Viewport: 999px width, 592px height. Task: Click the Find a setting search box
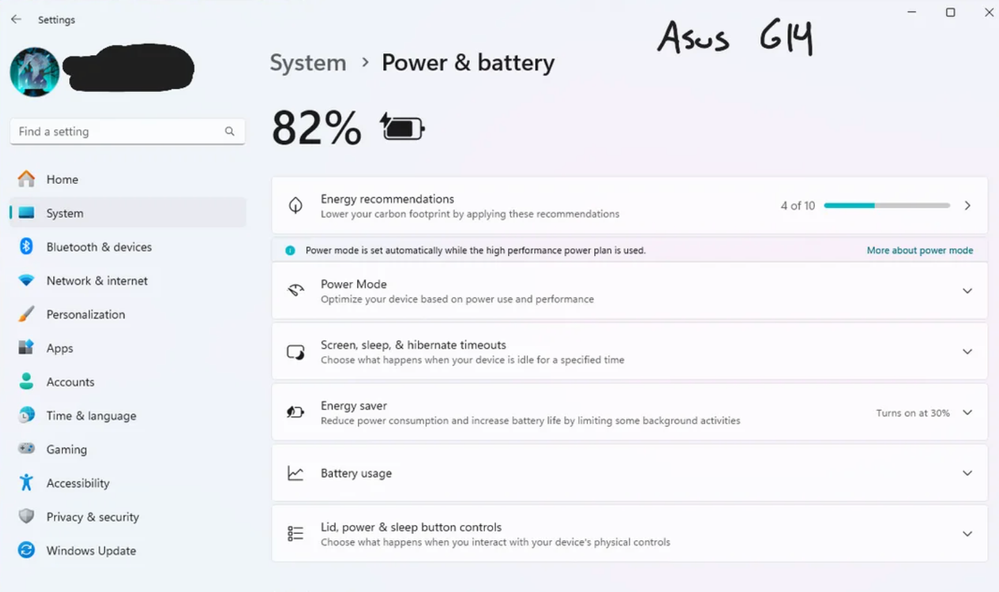click(118, 131)
